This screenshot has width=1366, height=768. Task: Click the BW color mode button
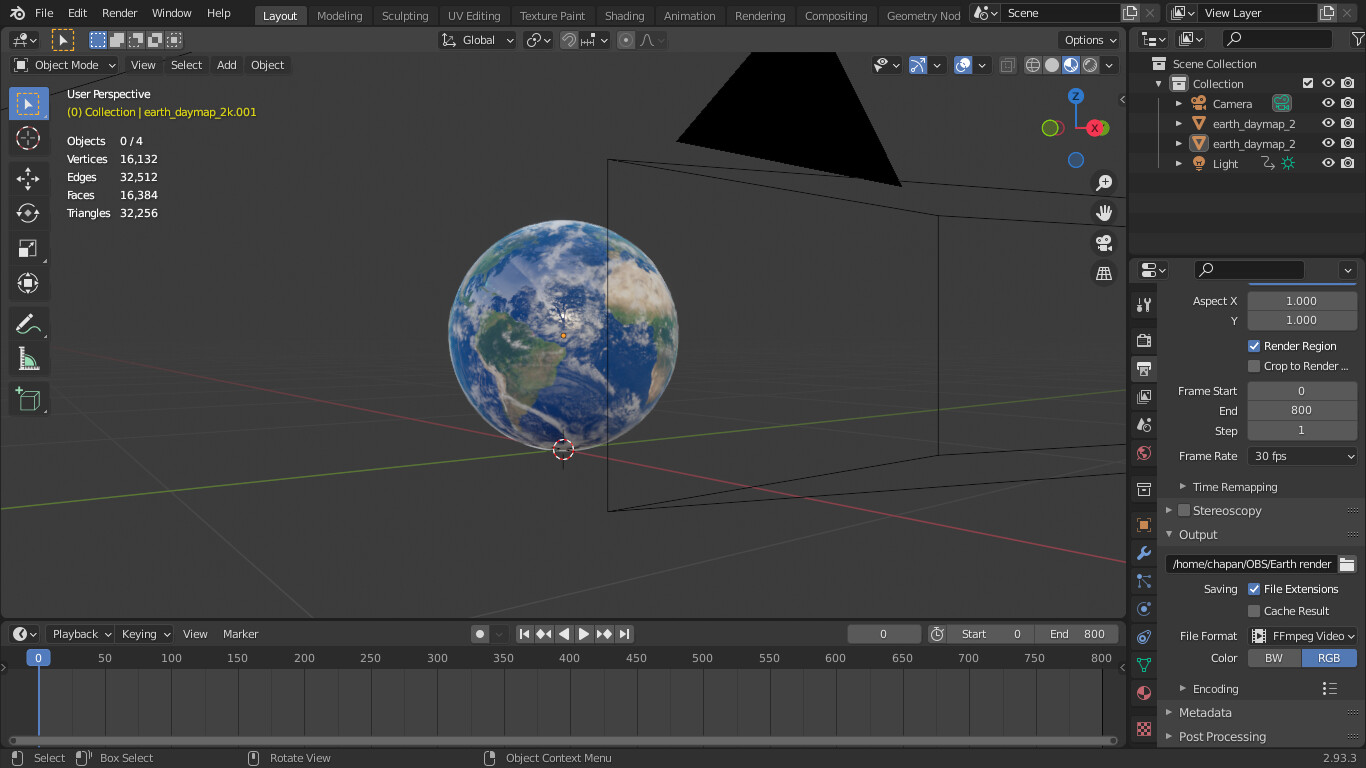coord(1274,658)
